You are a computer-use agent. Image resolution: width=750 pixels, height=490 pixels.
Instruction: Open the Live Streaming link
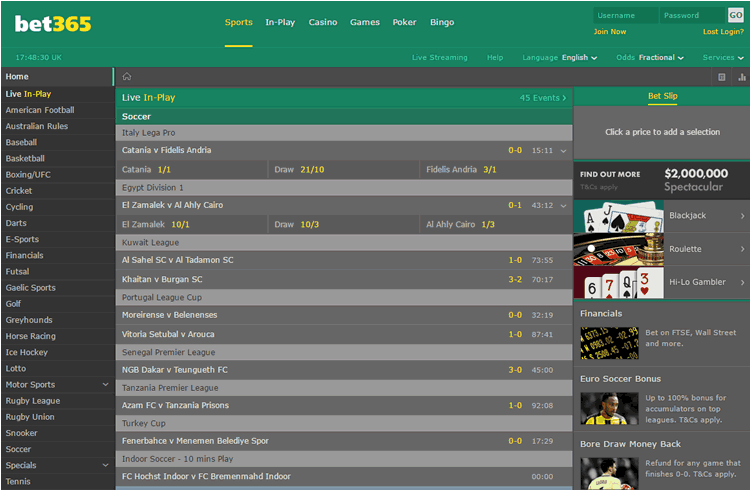[x=440, y=57]
